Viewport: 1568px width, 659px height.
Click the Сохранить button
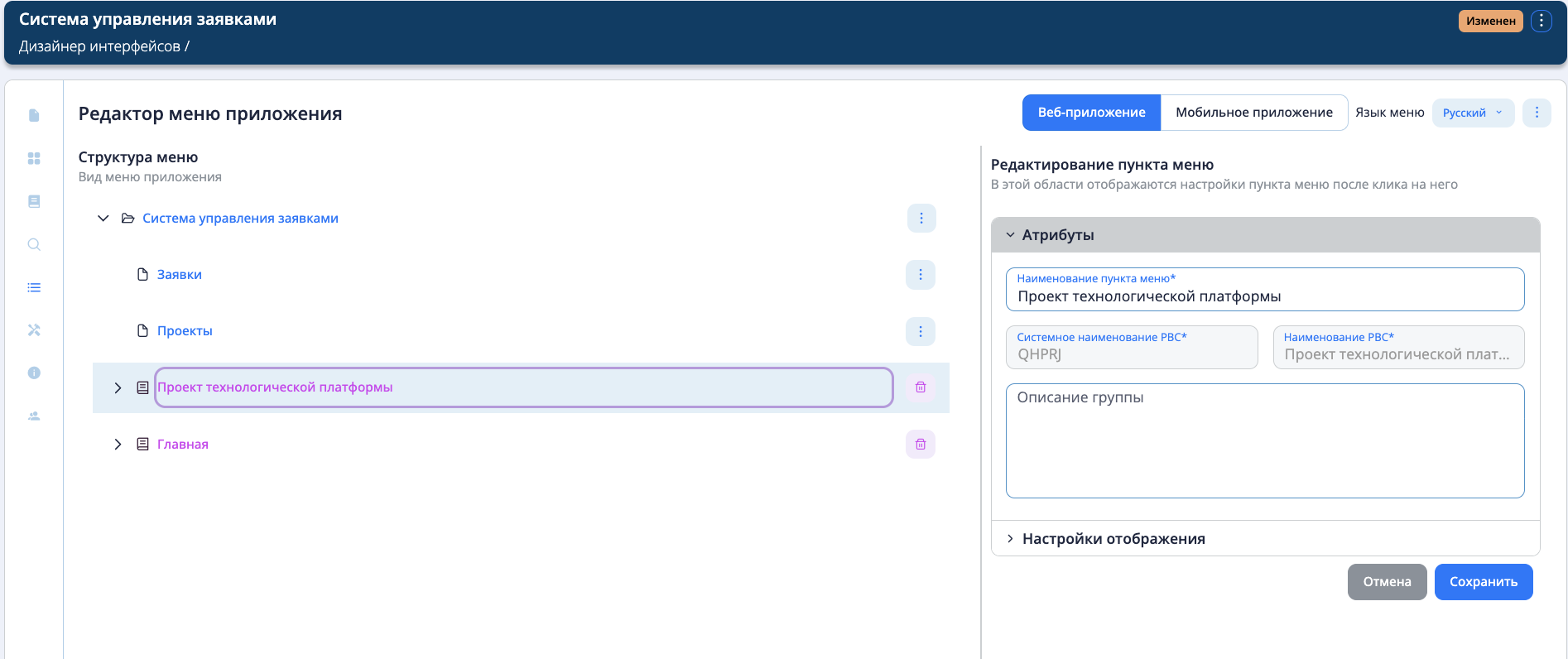[x=1483, y=582]
